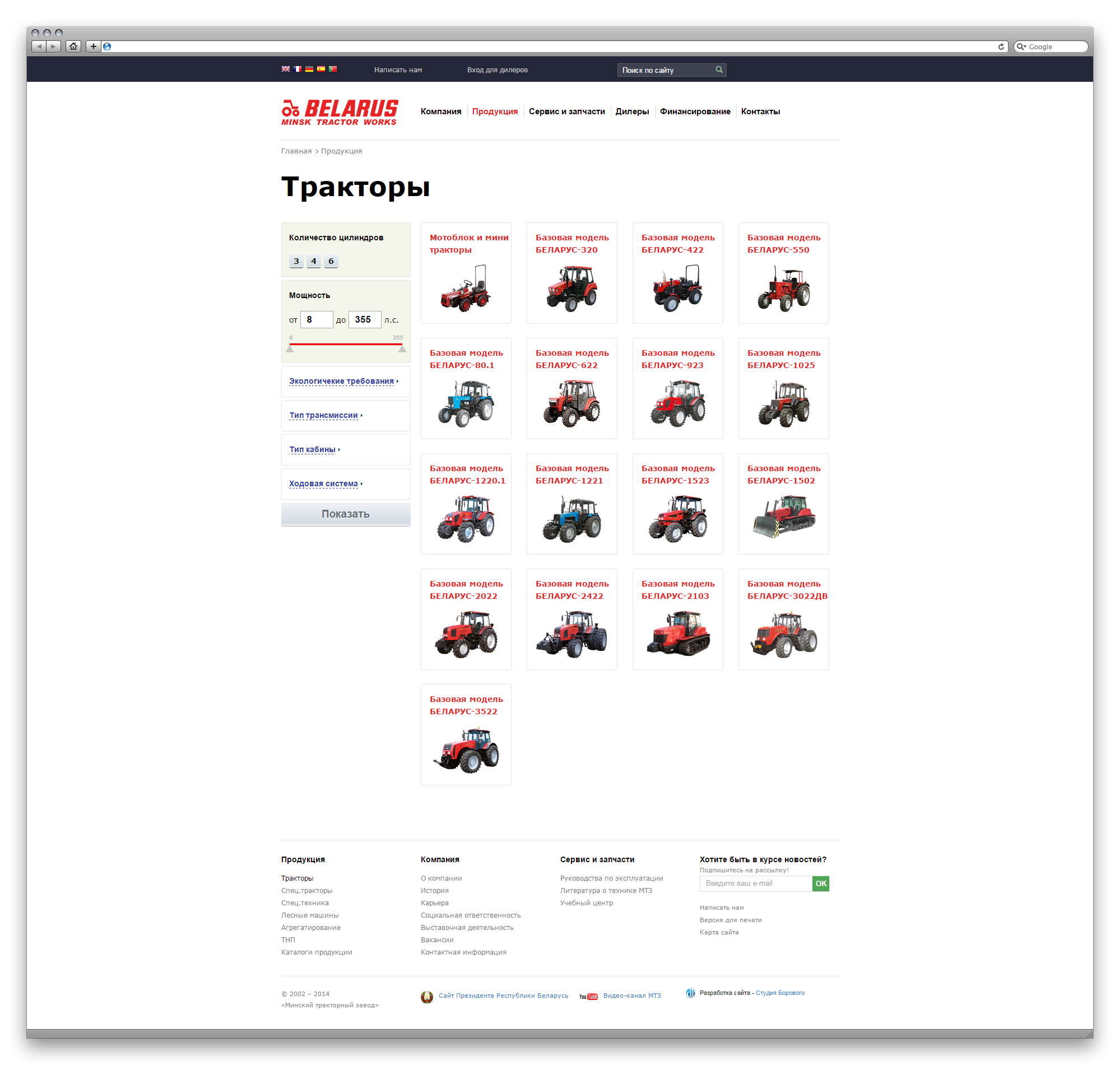Toggle the 3 cylinders filter

tap(296, 261)
